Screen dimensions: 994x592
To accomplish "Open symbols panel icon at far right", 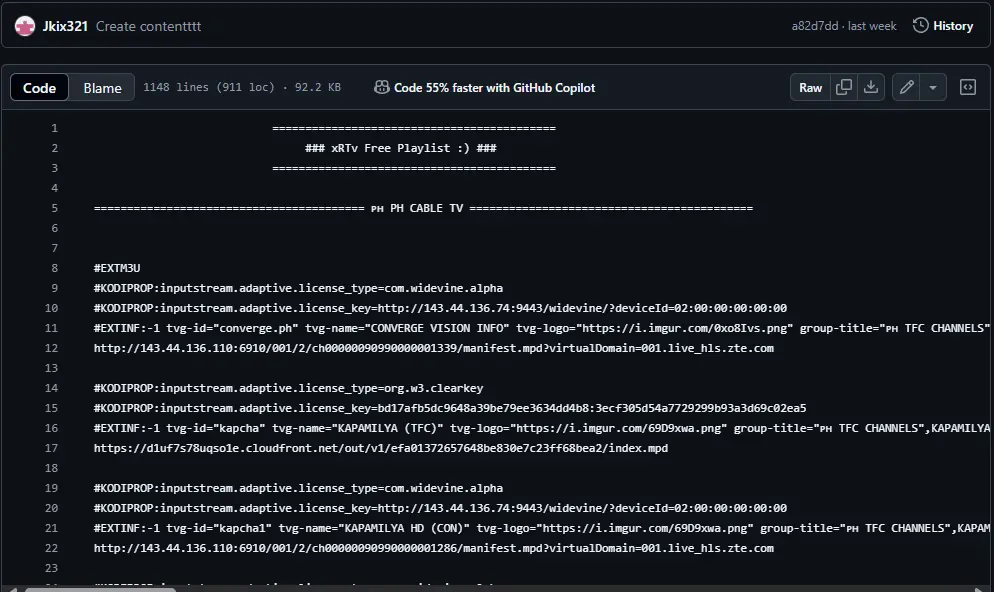I will pyautogui.click(x=967, y=87).
